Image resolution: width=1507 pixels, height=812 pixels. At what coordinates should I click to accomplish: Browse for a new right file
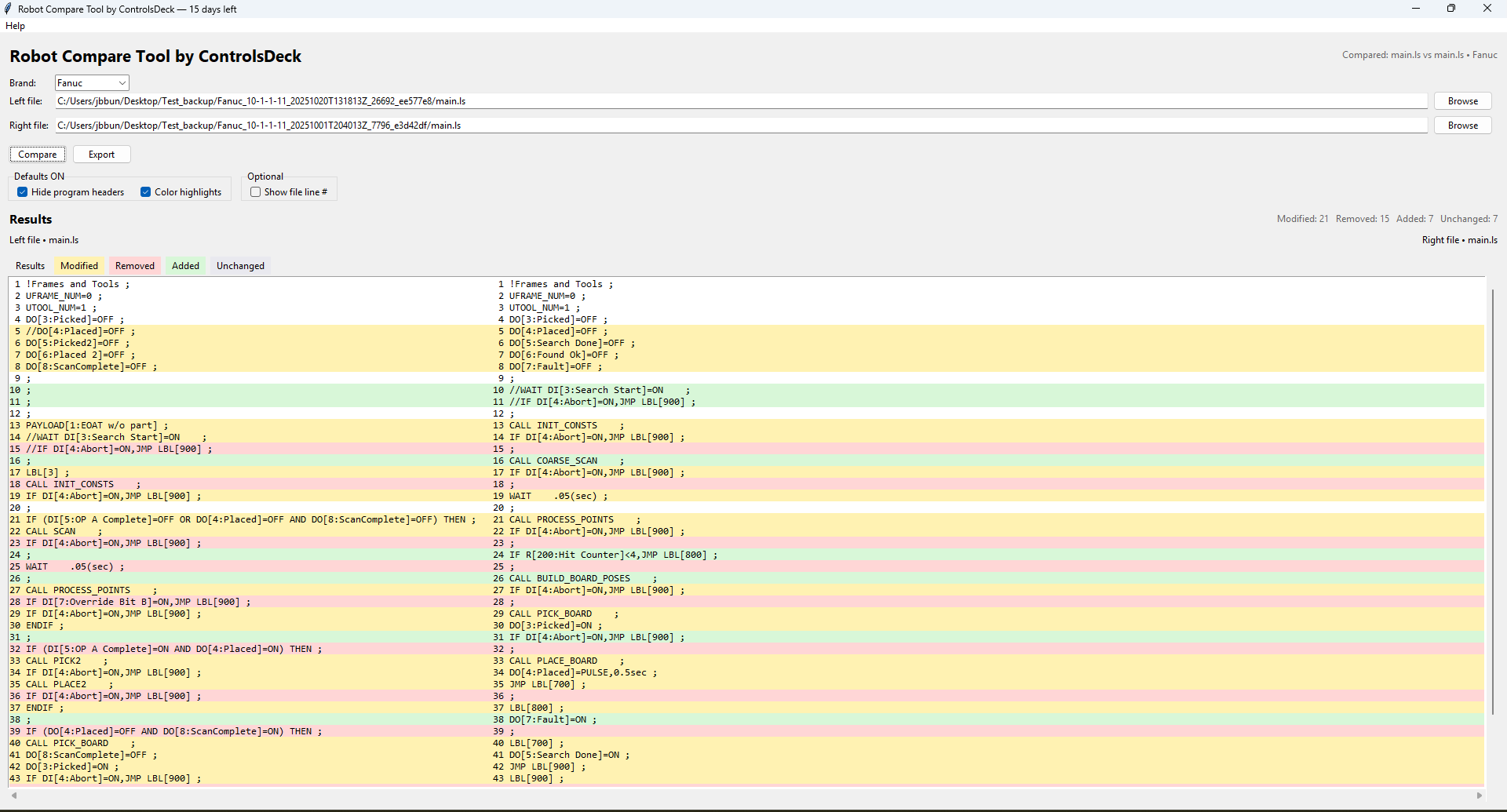pyautogui.click(x=1461, y=125)
